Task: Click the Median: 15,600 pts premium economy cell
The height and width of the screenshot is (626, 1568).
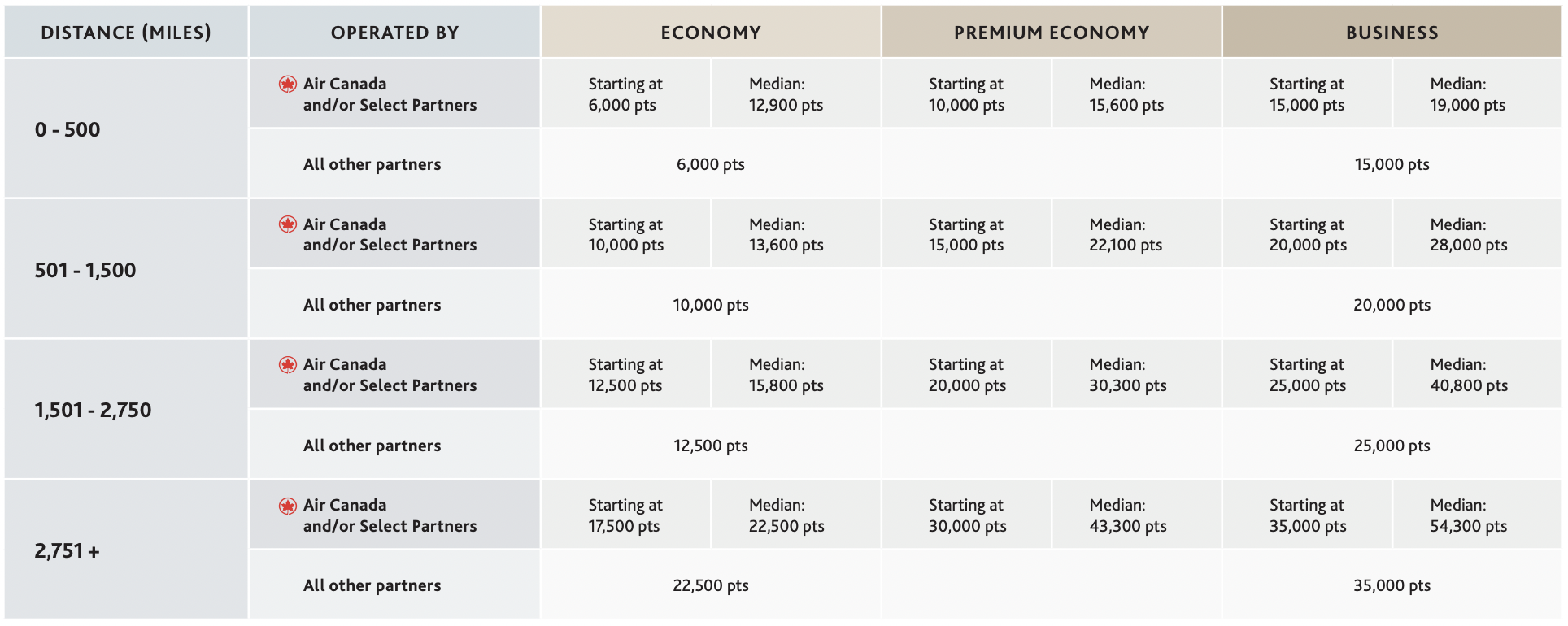Action: click(1126, 94)
